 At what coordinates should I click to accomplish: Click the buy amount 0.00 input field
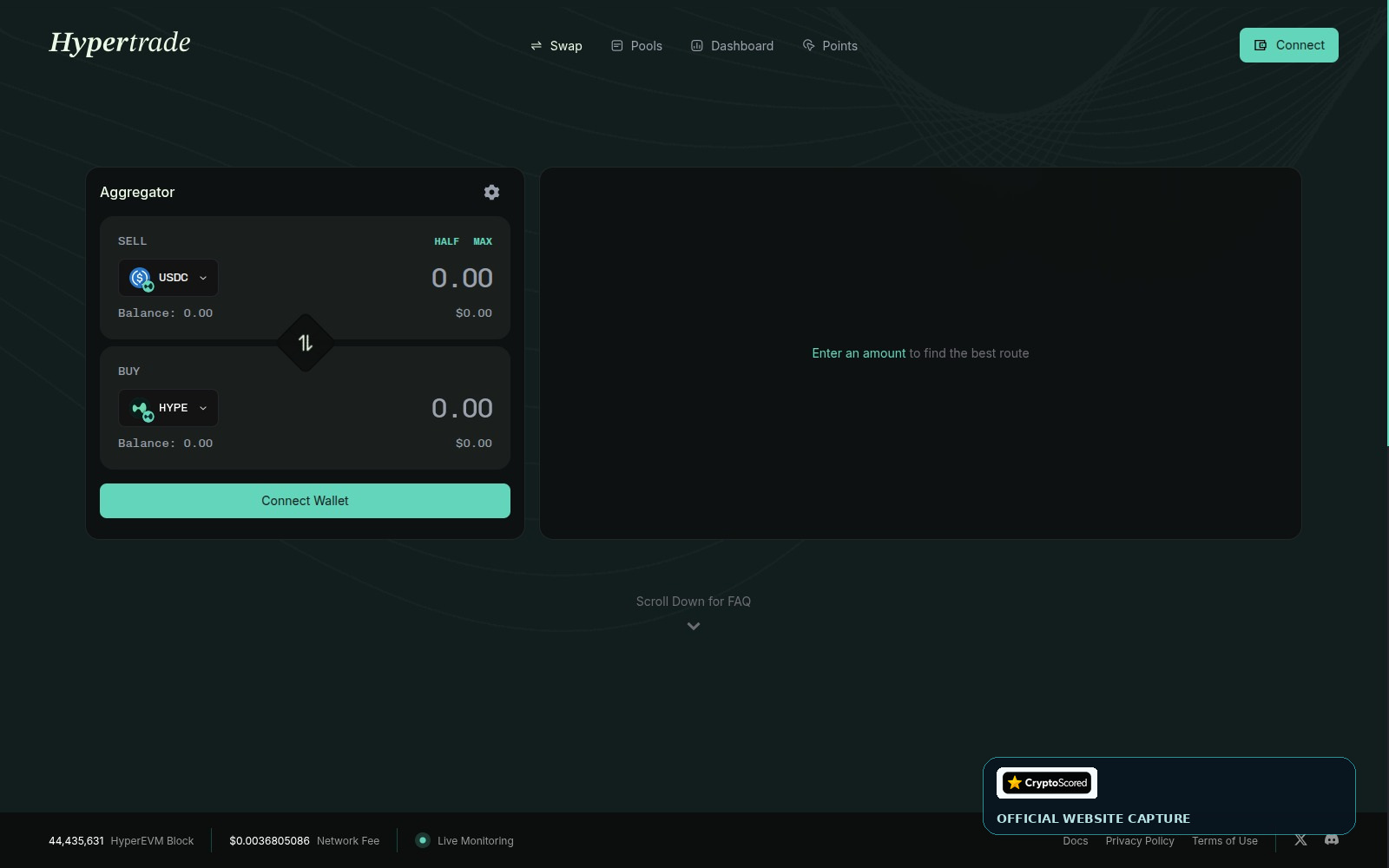(x=462, y=408)
